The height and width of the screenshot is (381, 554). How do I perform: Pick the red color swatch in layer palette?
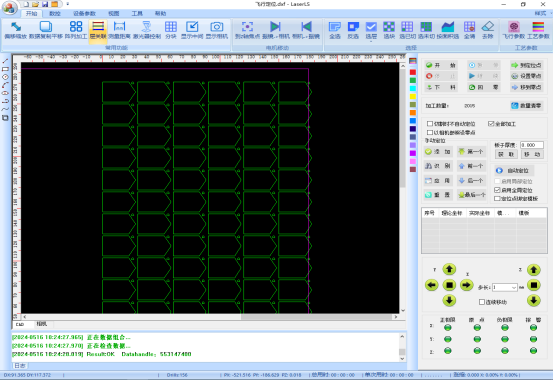[x=413, y=72]
